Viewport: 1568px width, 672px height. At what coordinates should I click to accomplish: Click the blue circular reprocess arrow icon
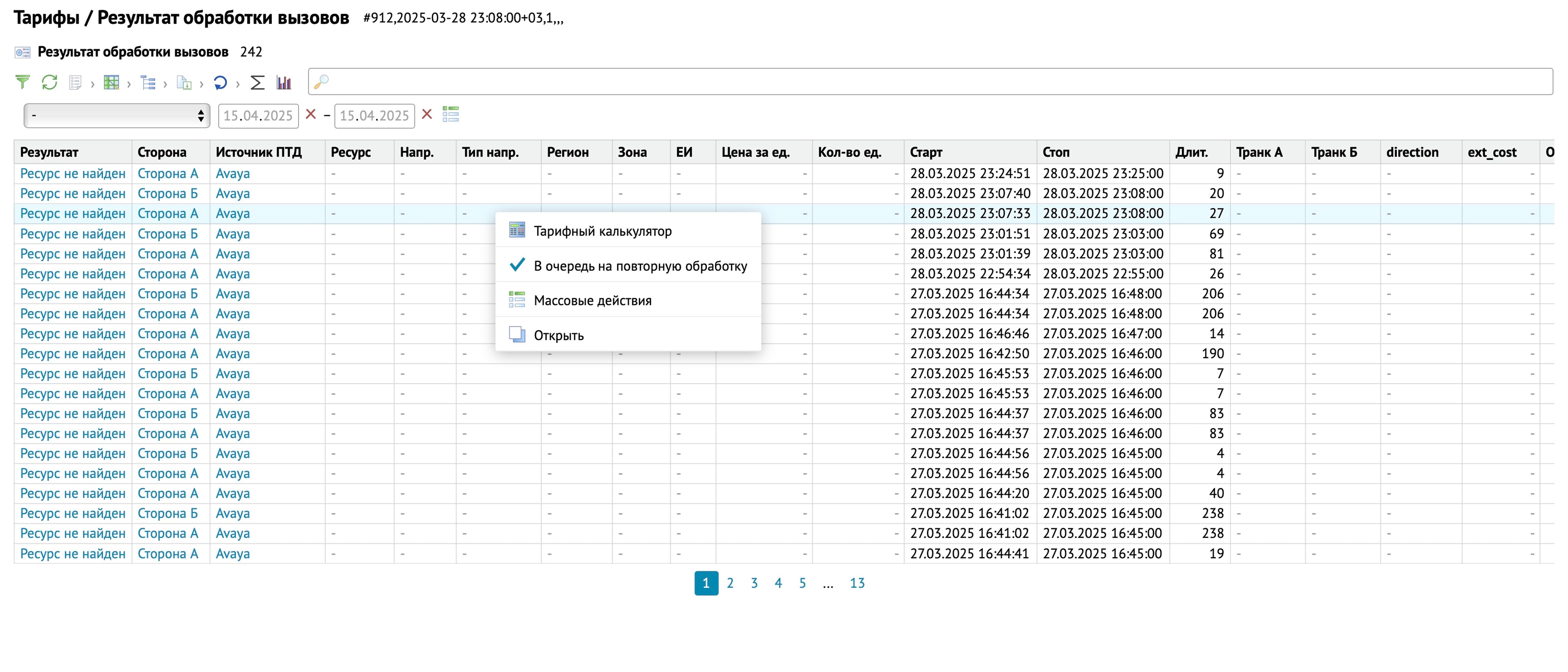(x=220, y=82)
